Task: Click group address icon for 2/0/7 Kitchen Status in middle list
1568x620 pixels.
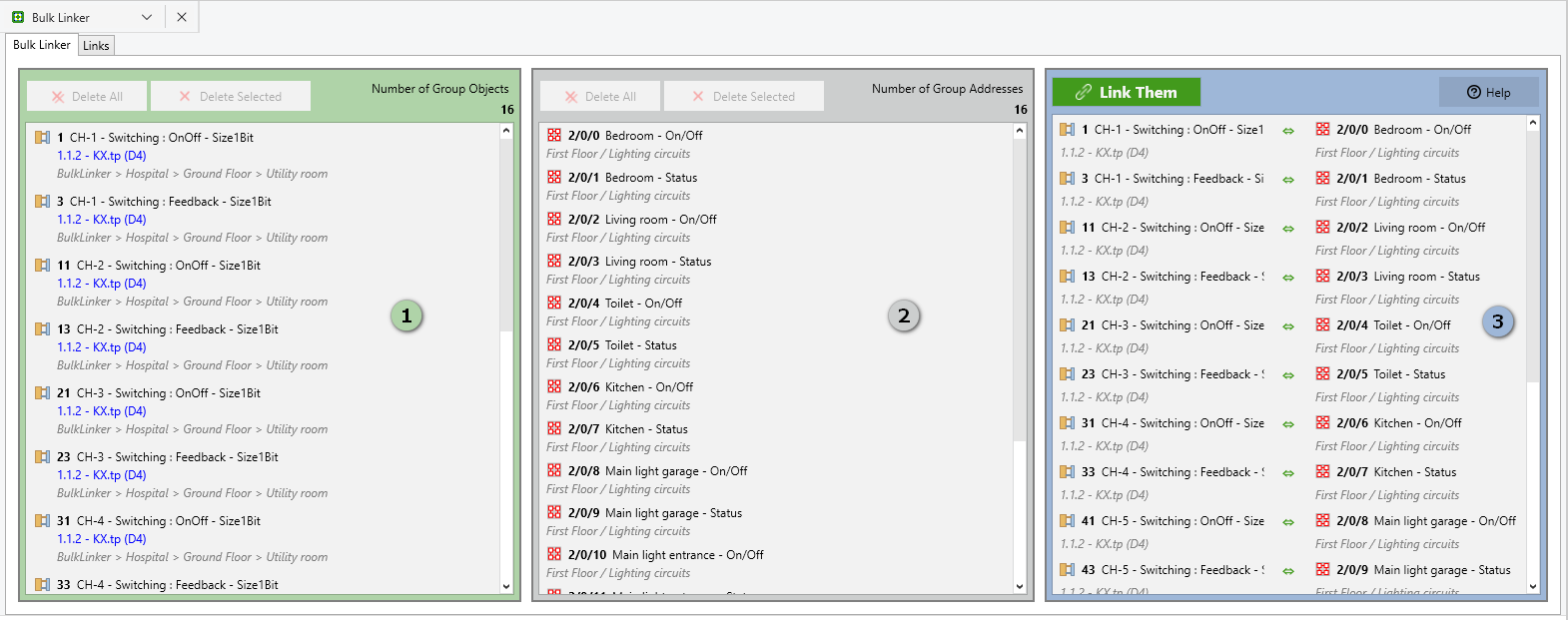Action: coord(554,428)
